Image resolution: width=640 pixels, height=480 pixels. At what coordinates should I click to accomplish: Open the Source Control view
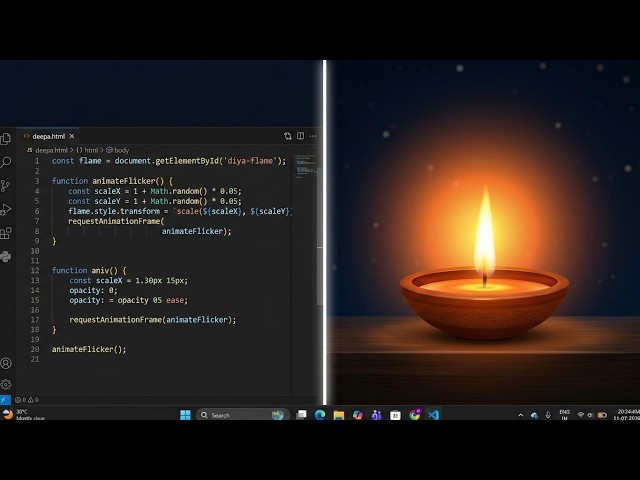[6, 186]
